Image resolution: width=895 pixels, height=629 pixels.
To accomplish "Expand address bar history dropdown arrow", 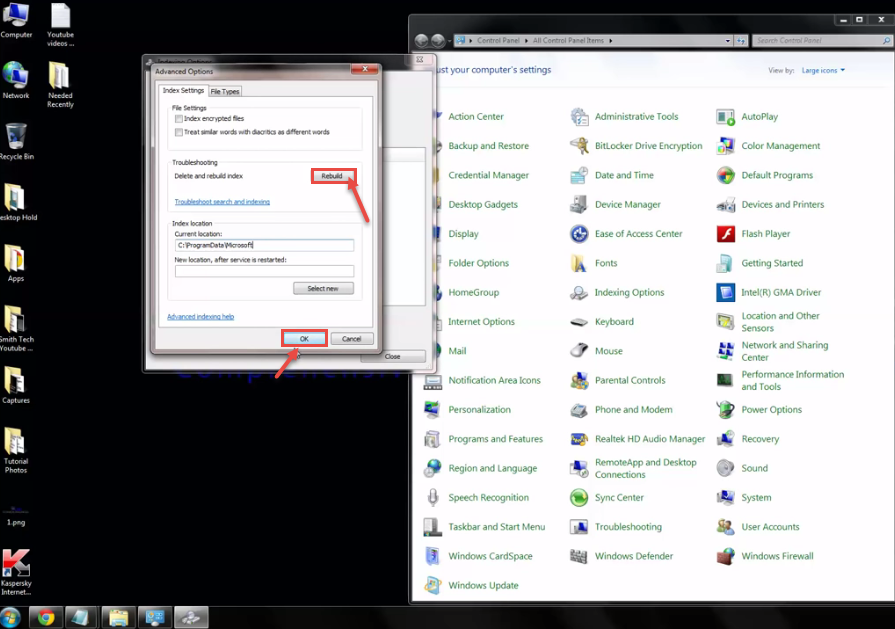I will tap(727, 41).
